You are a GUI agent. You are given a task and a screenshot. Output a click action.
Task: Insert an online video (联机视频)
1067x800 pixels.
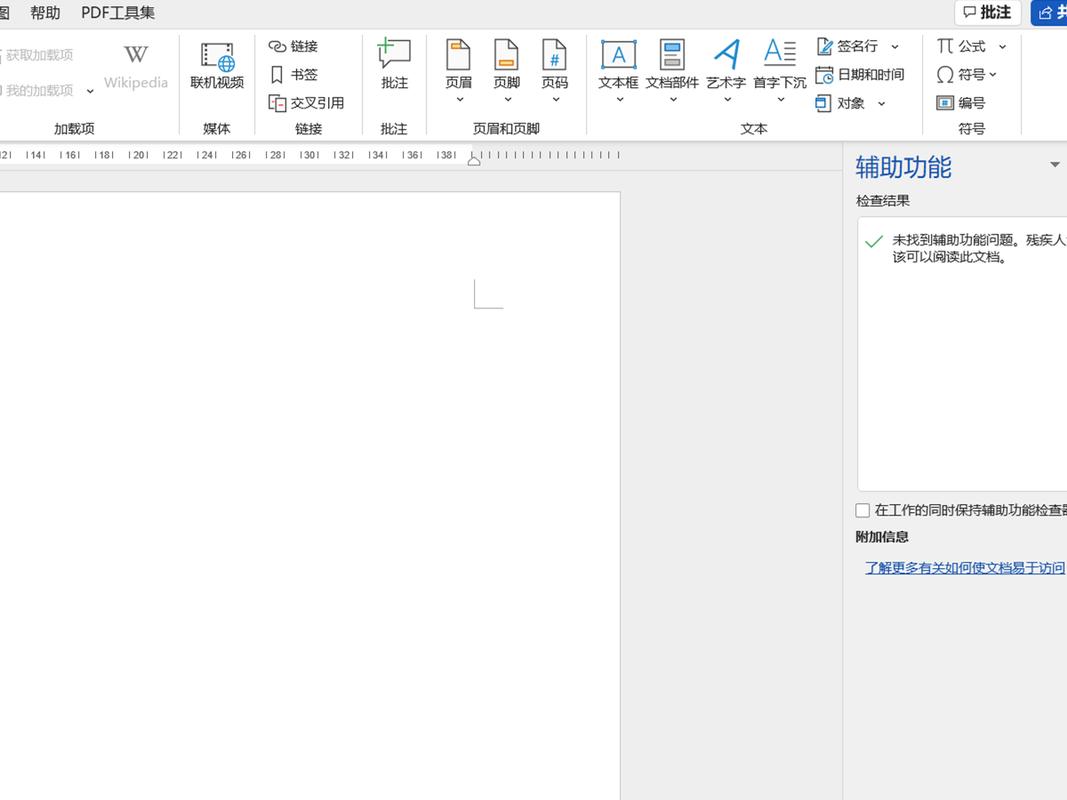pyautogui.click(x=217, y=67)
